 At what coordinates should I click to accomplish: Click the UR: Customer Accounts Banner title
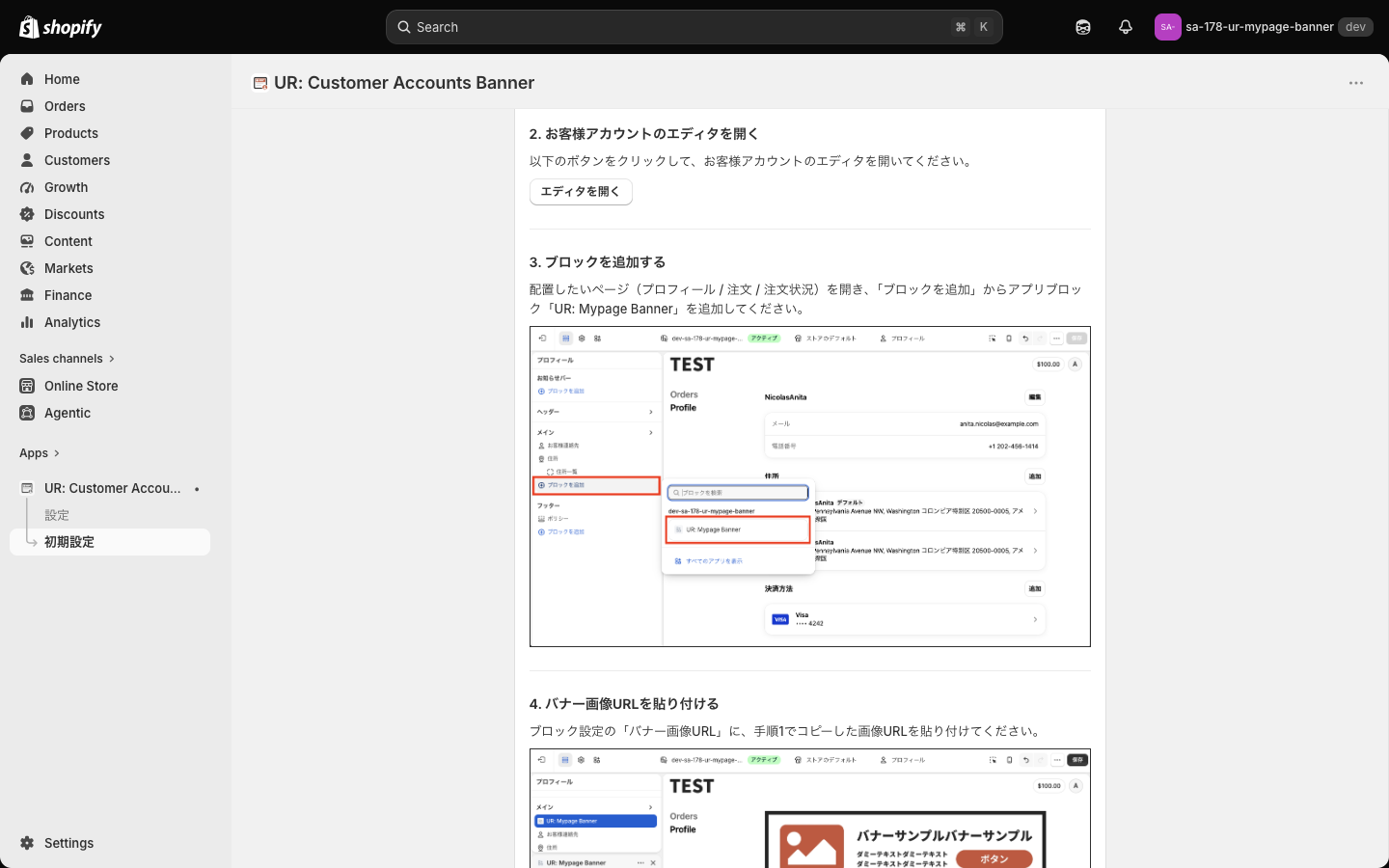(404, 83)
